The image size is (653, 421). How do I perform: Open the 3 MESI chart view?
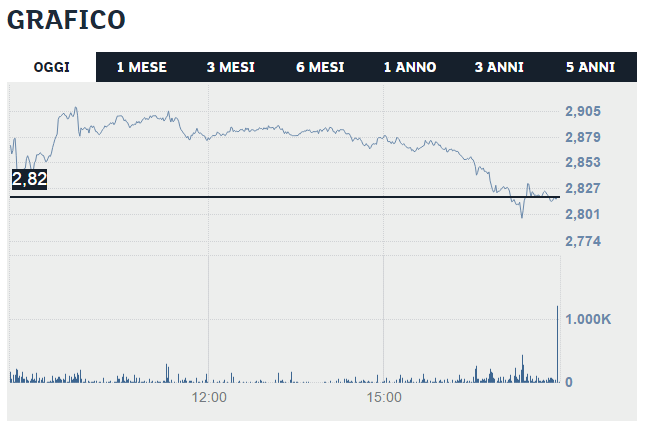click(x=231, y=67)
